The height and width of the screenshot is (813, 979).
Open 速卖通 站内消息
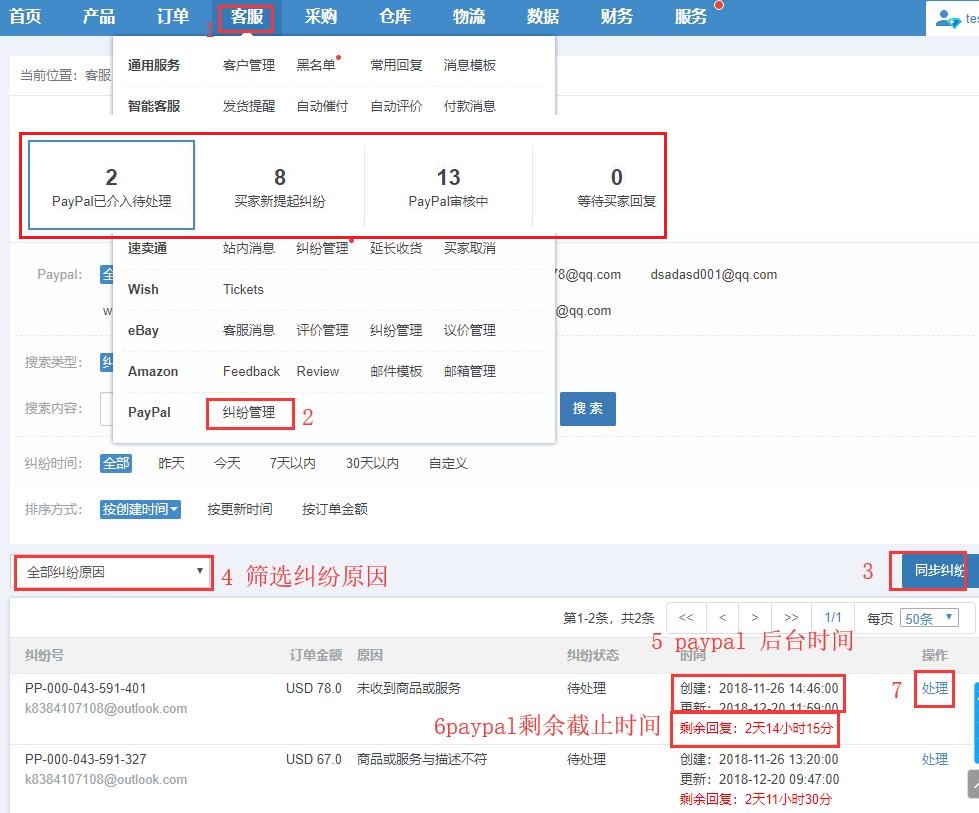pos(248,249)
